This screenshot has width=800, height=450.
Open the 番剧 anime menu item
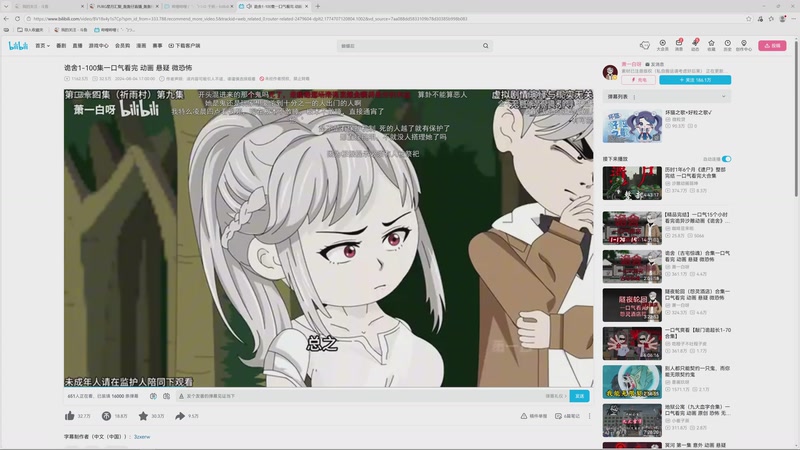pyautogui.click(x=61, y=46)
